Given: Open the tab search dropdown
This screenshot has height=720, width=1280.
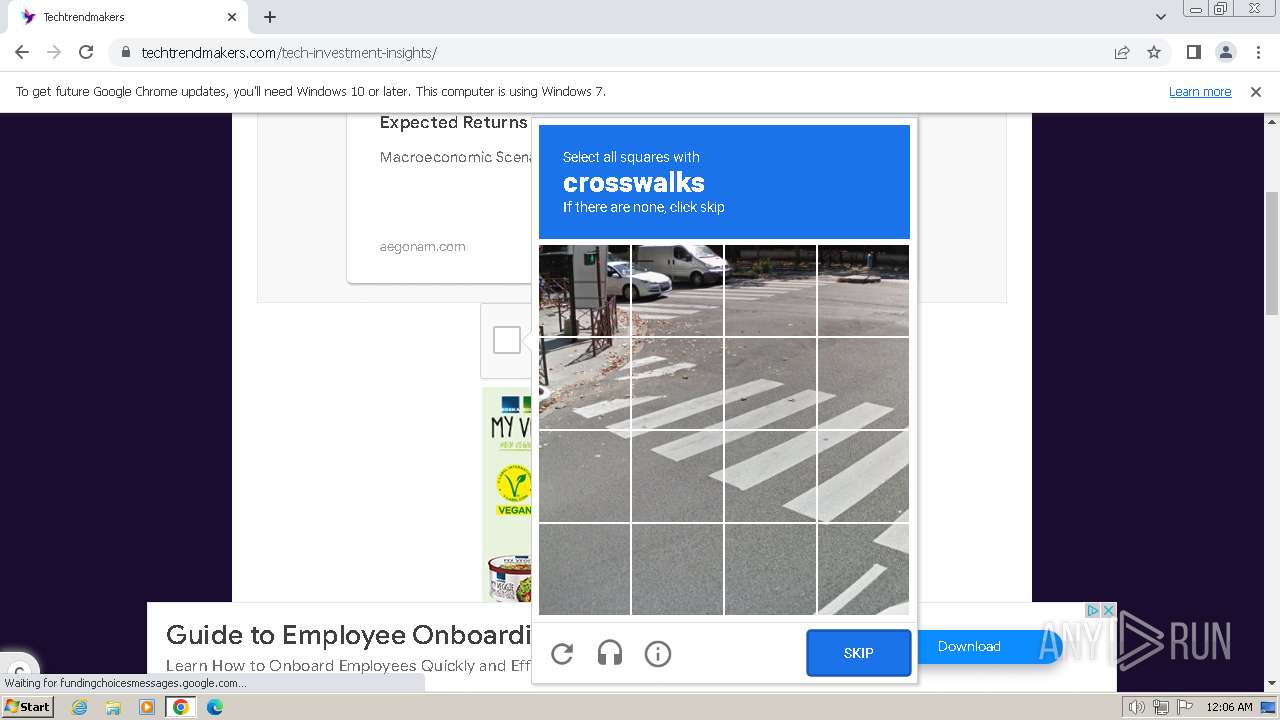Looking at the screenshot, I should point(1161,17).
